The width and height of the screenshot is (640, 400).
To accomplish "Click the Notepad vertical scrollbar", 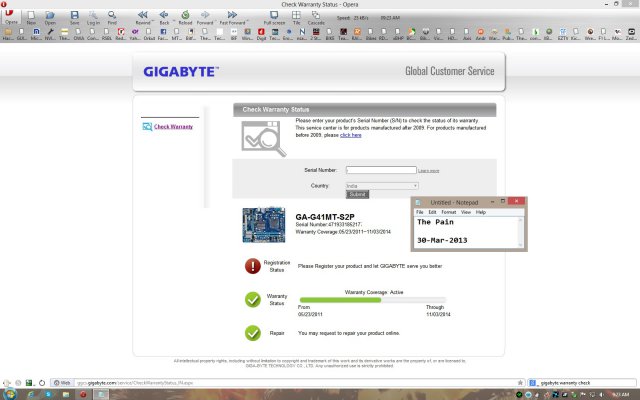I will 520,232.
